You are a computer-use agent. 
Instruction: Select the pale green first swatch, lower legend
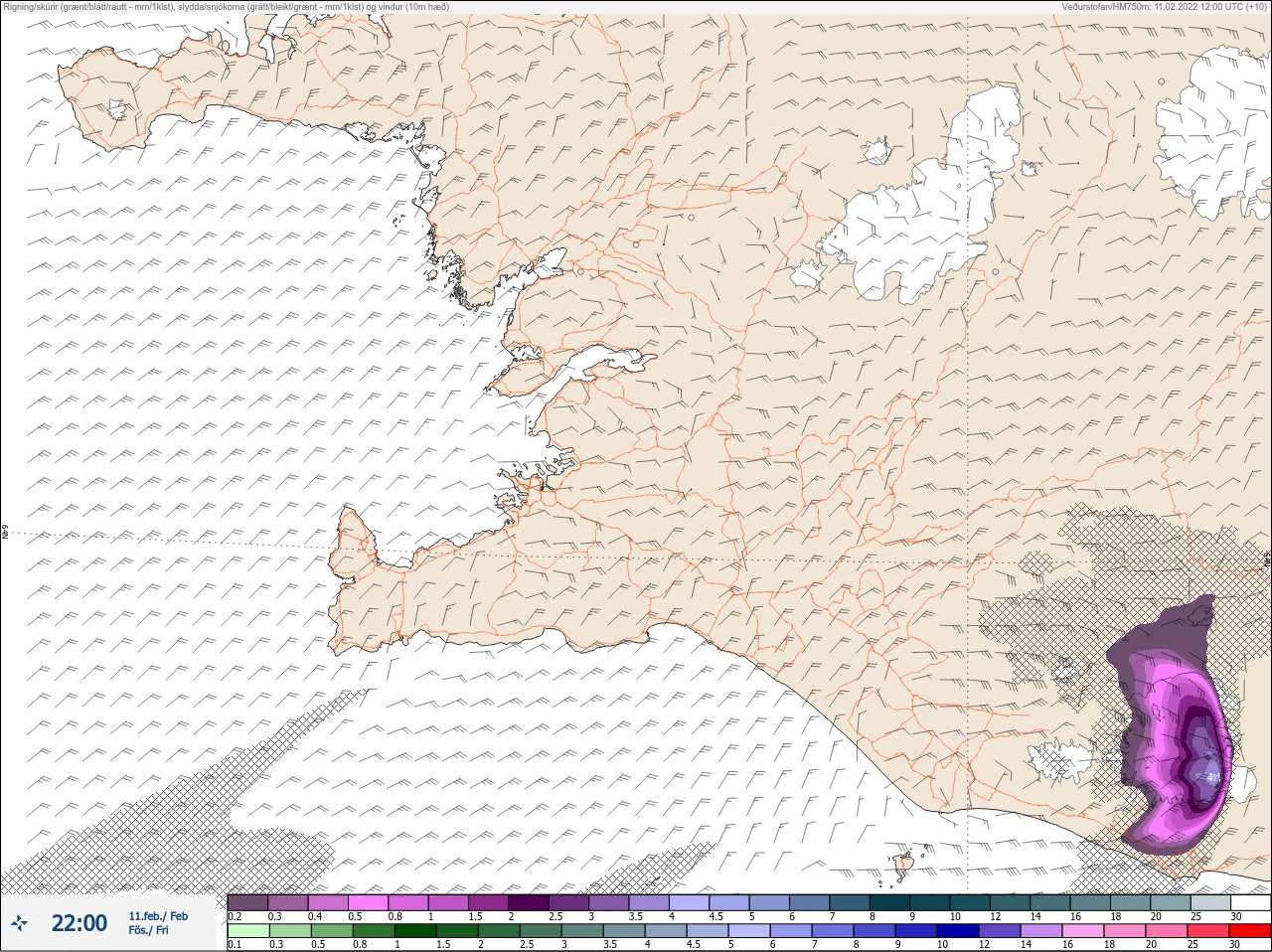(x=247, y=931)
